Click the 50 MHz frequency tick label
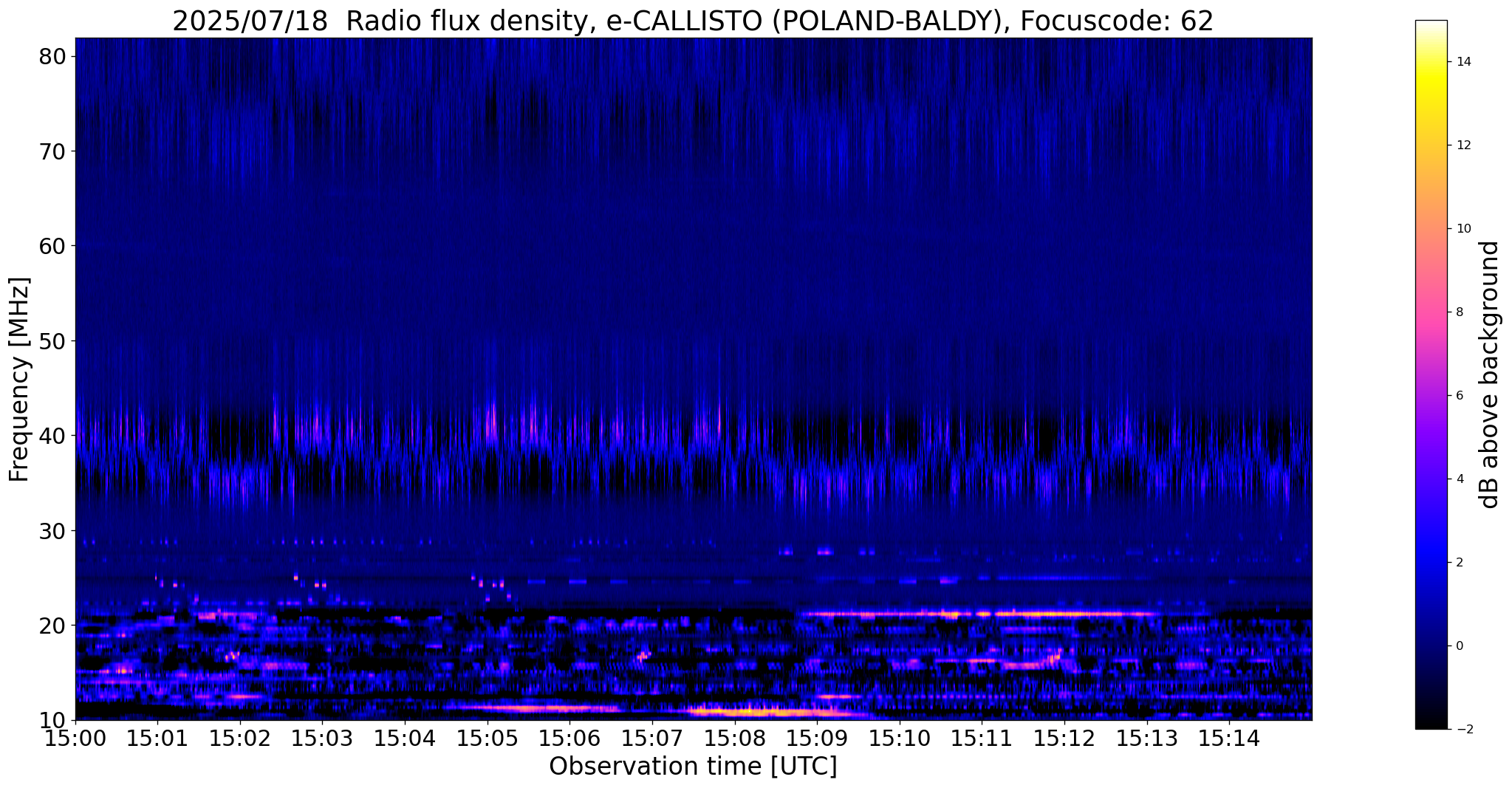1512x788 pixels. click(52, 340)
